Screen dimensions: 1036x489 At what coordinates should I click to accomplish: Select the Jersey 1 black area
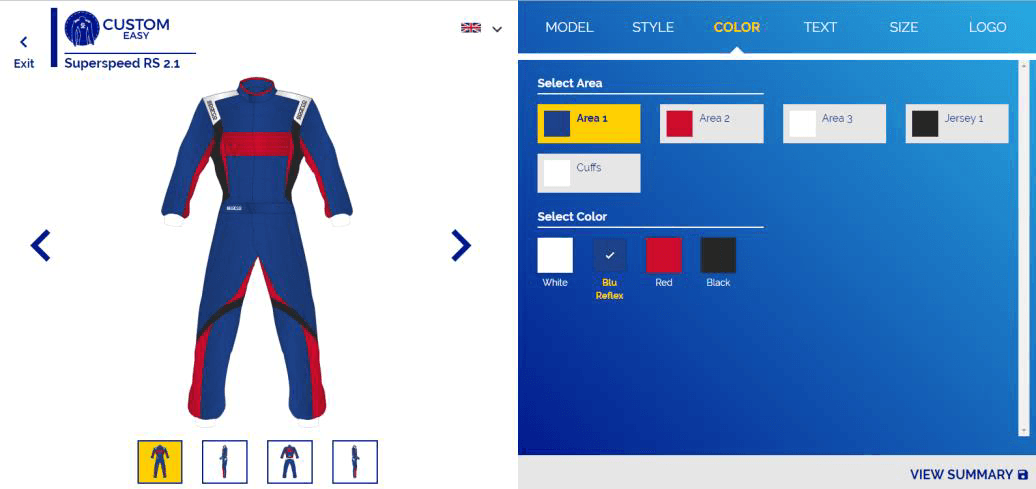coord(957,124)
